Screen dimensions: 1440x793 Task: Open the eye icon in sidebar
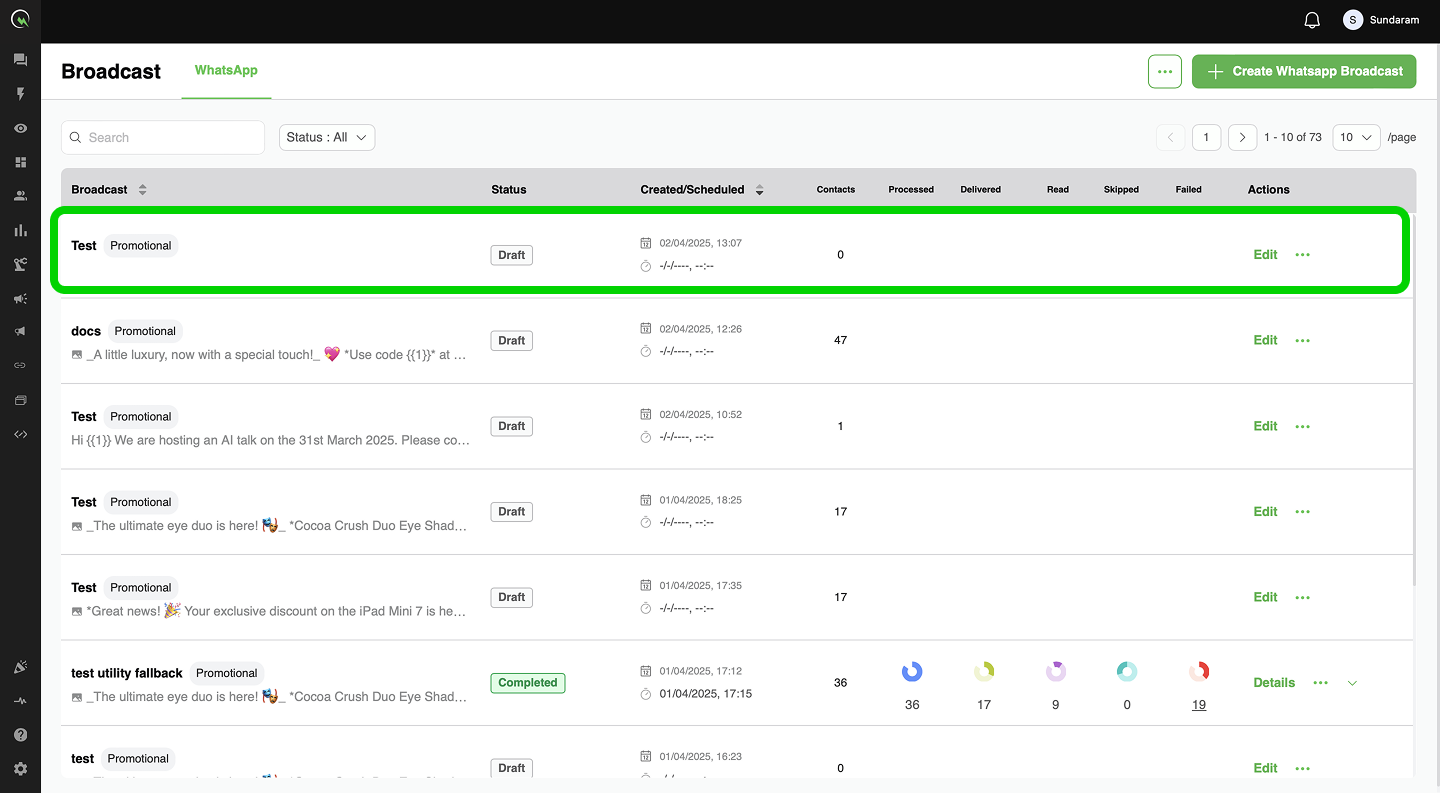pos(20,128)
